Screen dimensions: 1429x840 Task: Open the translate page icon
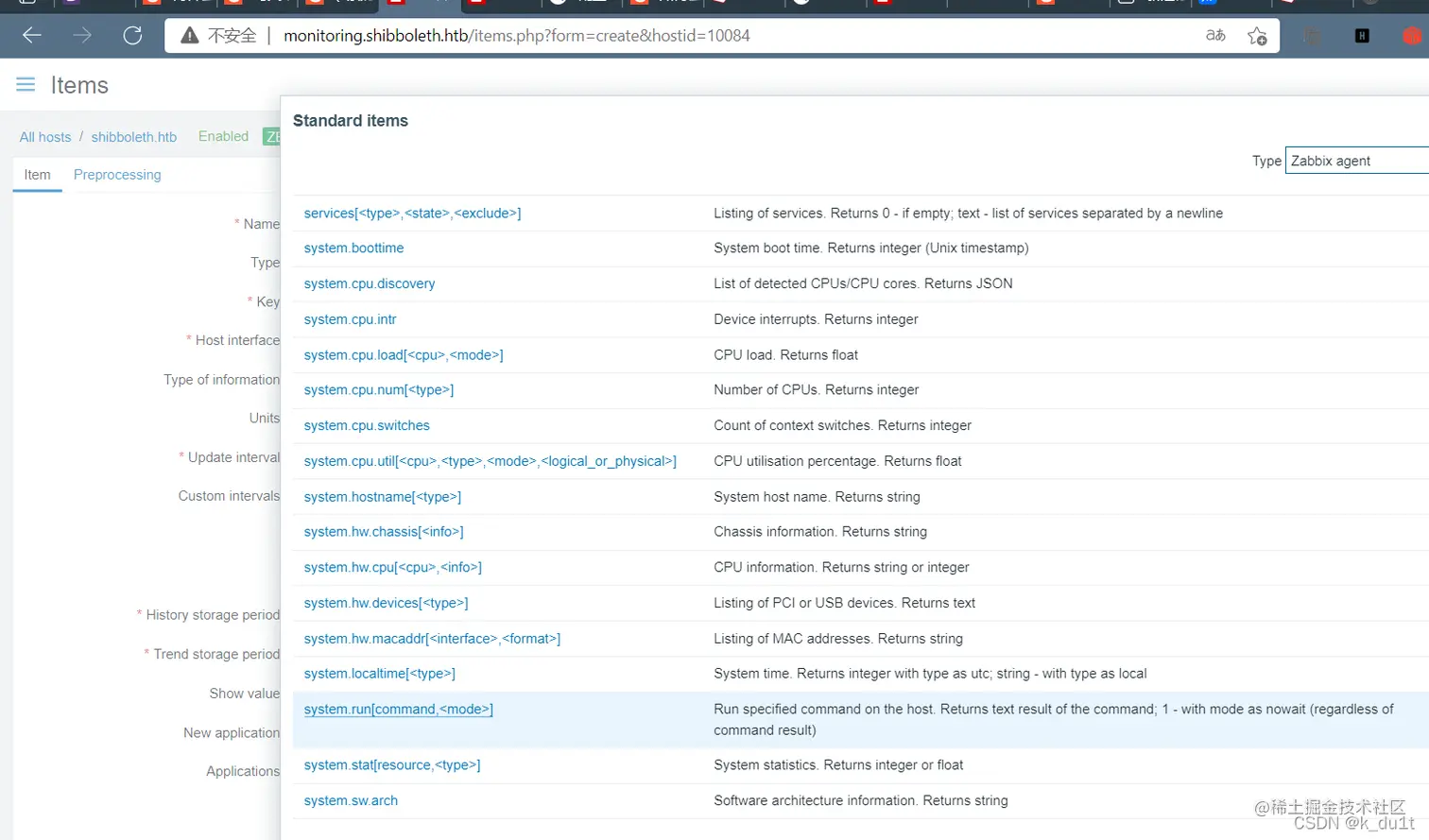(1215, 35)
